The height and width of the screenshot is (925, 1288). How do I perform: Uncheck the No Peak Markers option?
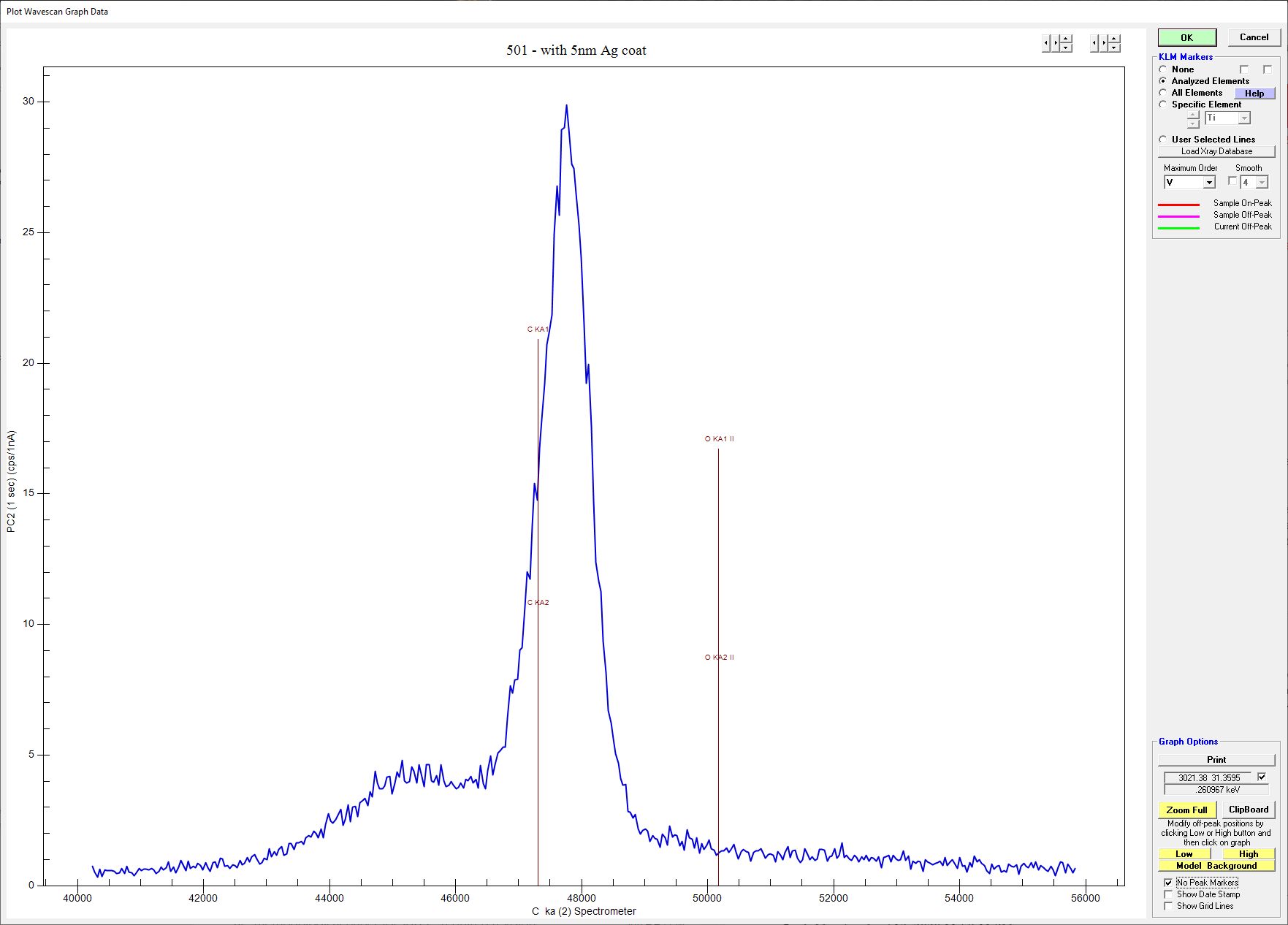1168,883
